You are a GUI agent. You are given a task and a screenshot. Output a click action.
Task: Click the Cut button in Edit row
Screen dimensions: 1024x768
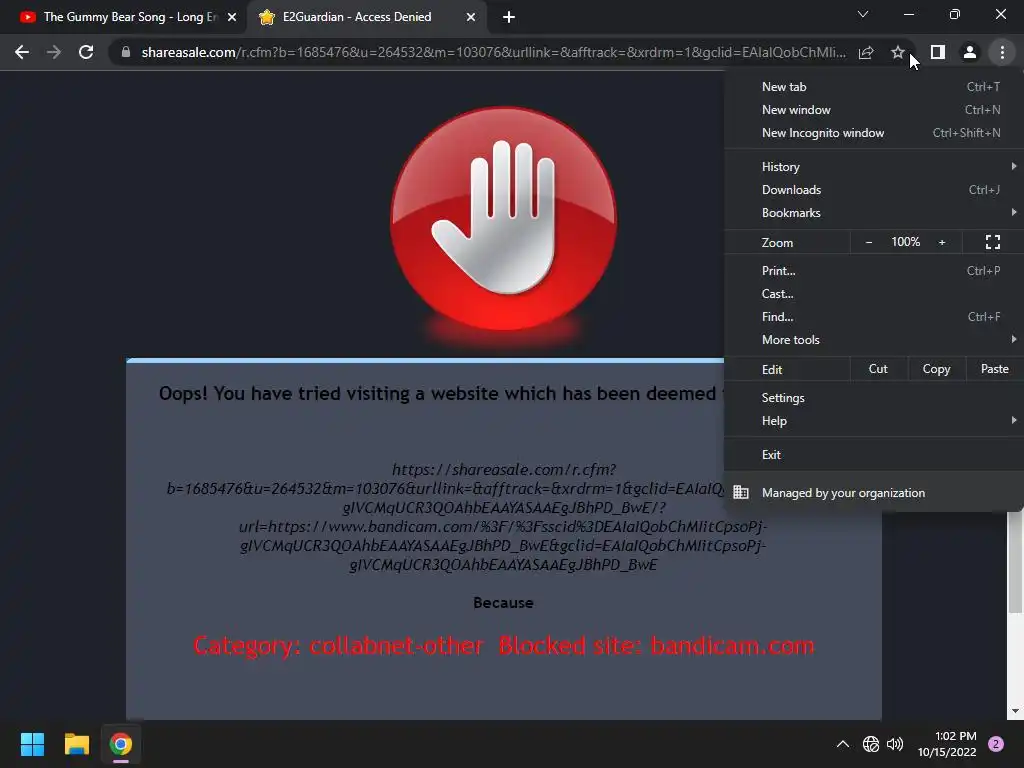(x=878, y=369)
